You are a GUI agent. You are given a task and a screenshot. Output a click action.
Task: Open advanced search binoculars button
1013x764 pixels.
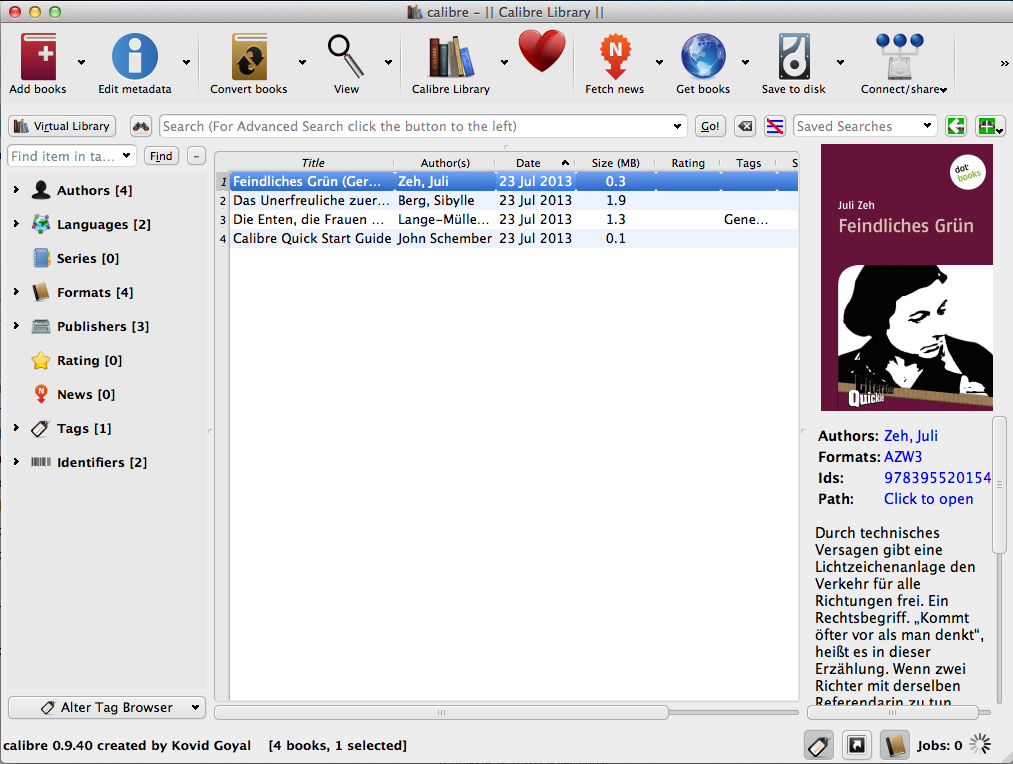pyautogui.click(x=141, y=127)
